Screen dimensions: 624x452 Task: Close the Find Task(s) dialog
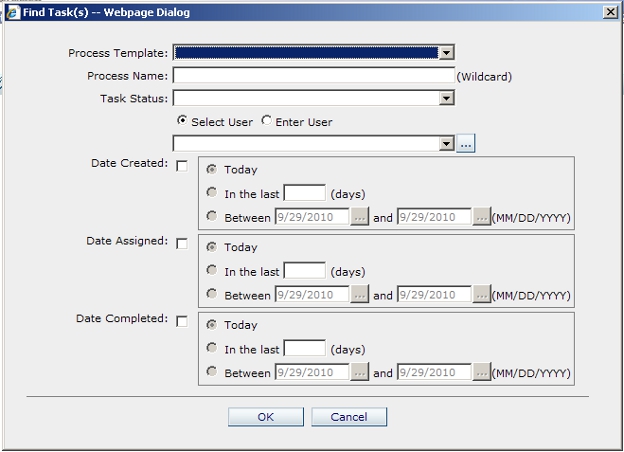[x=610, y=12]
